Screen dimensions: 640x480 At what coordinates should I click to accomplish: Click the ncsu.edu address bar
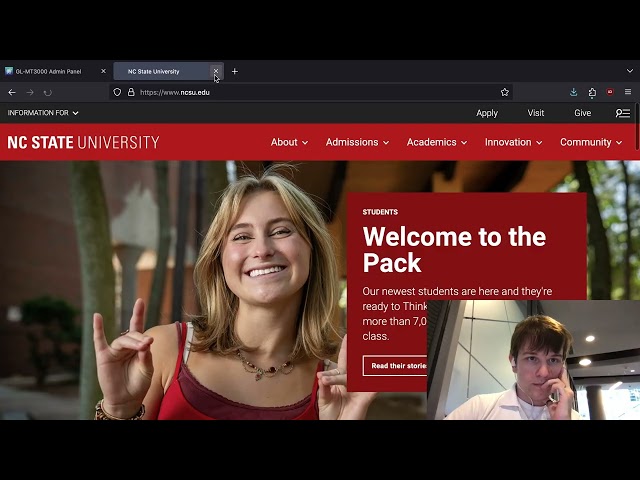coord(311,92)
